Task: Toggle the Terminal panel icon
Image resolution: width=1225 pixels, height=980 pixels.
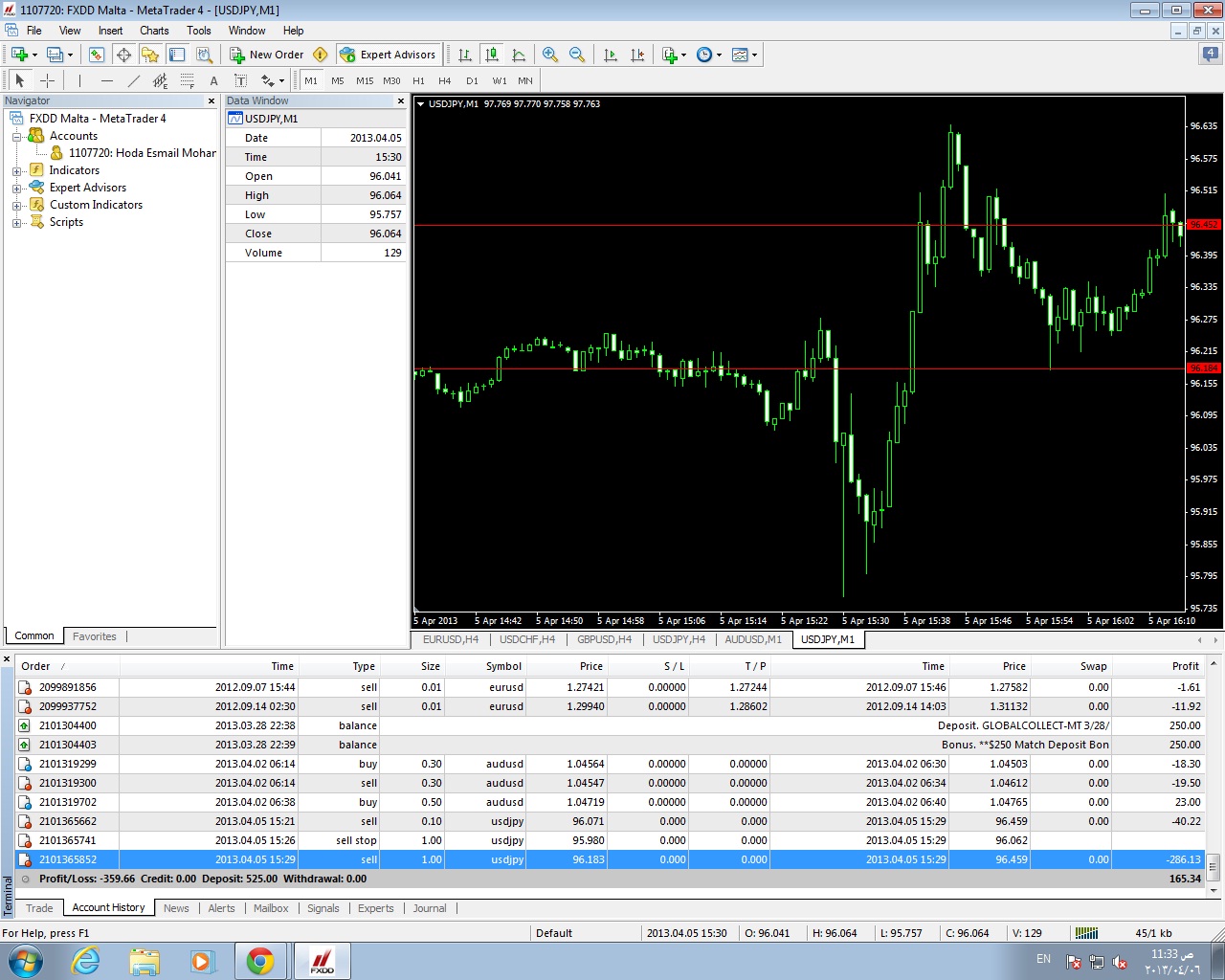Action: coord(177,55)
